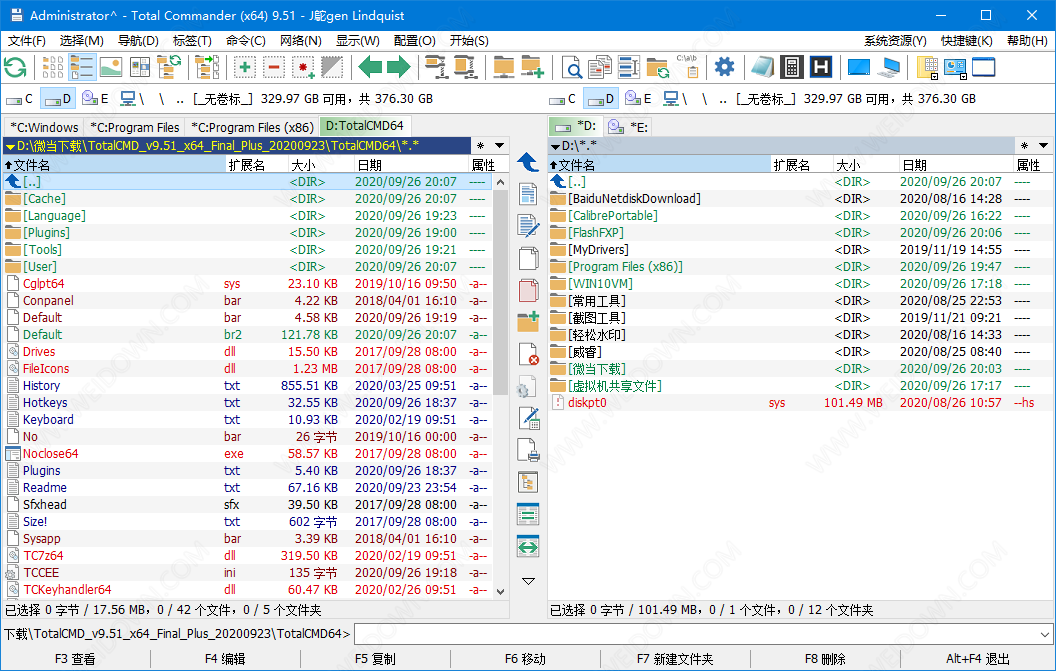This screenshot has height=671, width=1056.
Task: Click the left panel scrollbar up arrow
Action: point(500,182)
